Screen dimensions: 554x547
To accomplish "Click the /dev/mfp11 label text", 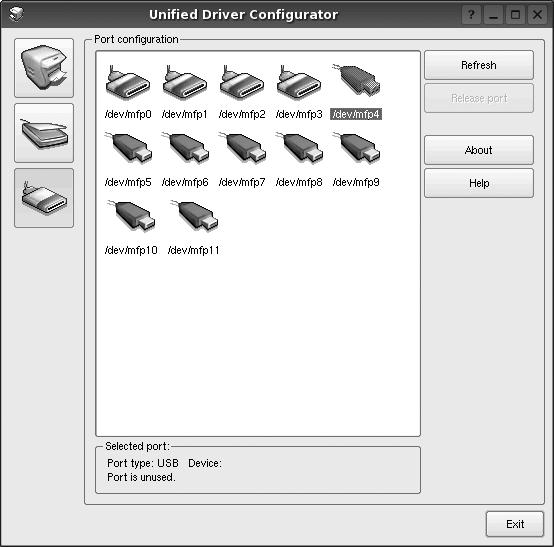I will [x=194, y=251].
